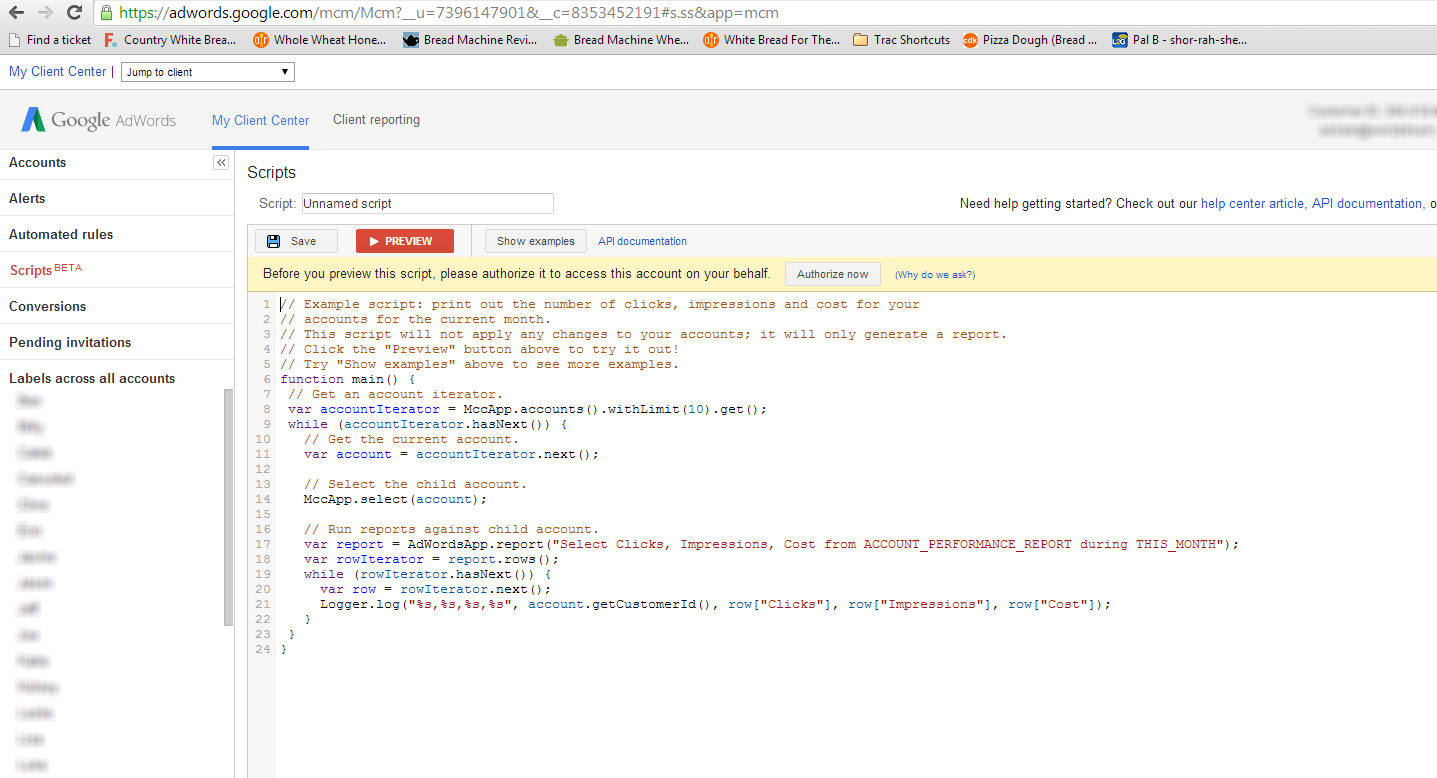The width and height of the screenshot is (1437, 778).
Task: Click the 'var account = accountIterator.next();' line
Action: coord(451,454)
